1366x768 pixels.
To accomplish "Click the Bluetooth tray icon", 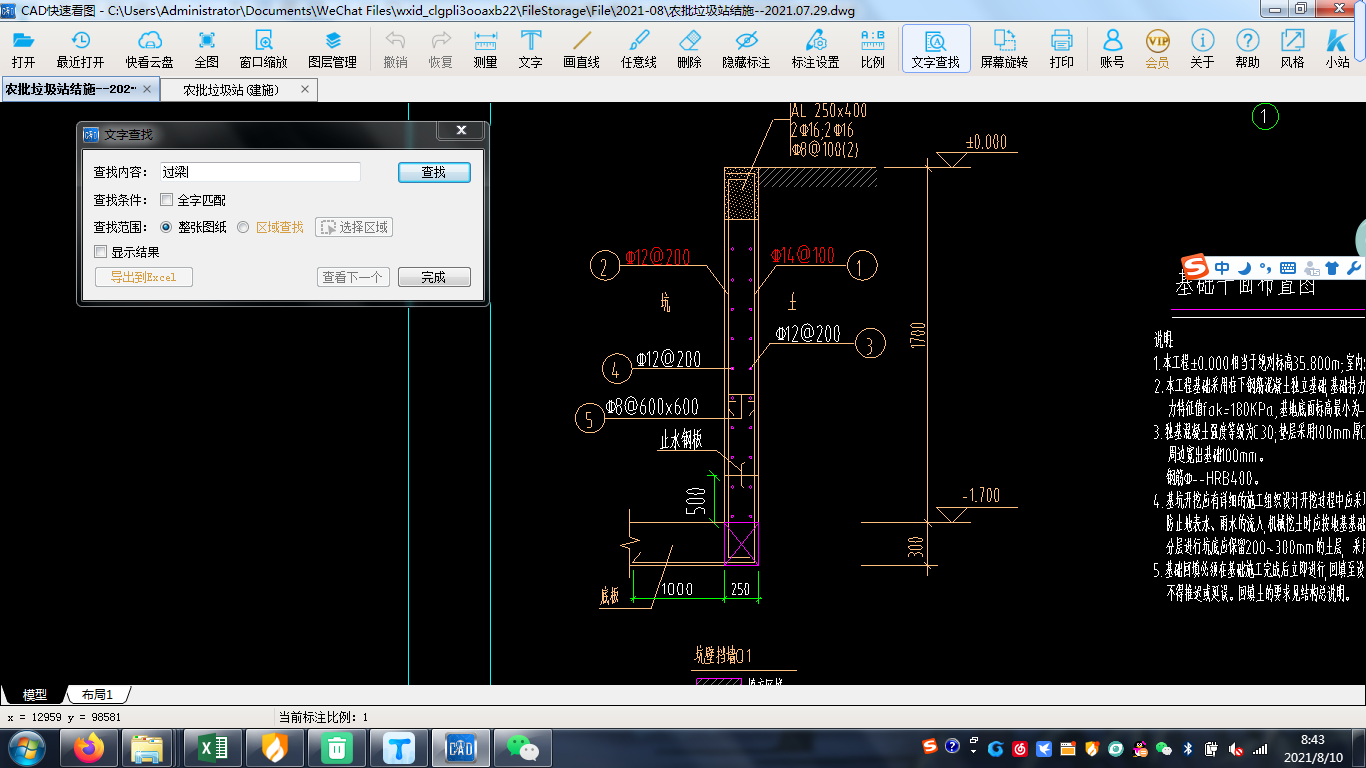I will 1188,748.
